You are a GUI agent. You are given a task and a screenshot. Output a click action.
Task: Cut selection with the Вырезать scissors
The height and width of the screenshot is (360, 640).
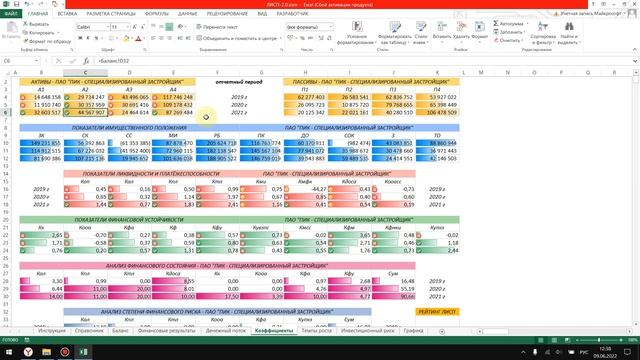(36, 24)
